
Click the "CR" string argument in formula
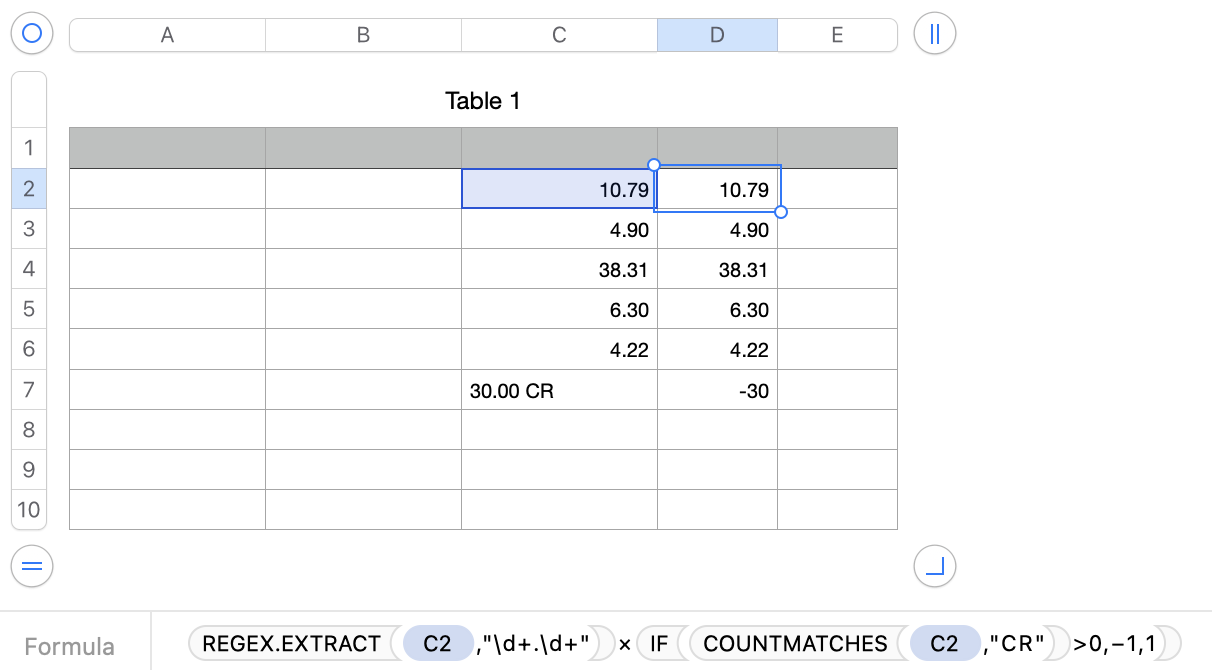1021,644
